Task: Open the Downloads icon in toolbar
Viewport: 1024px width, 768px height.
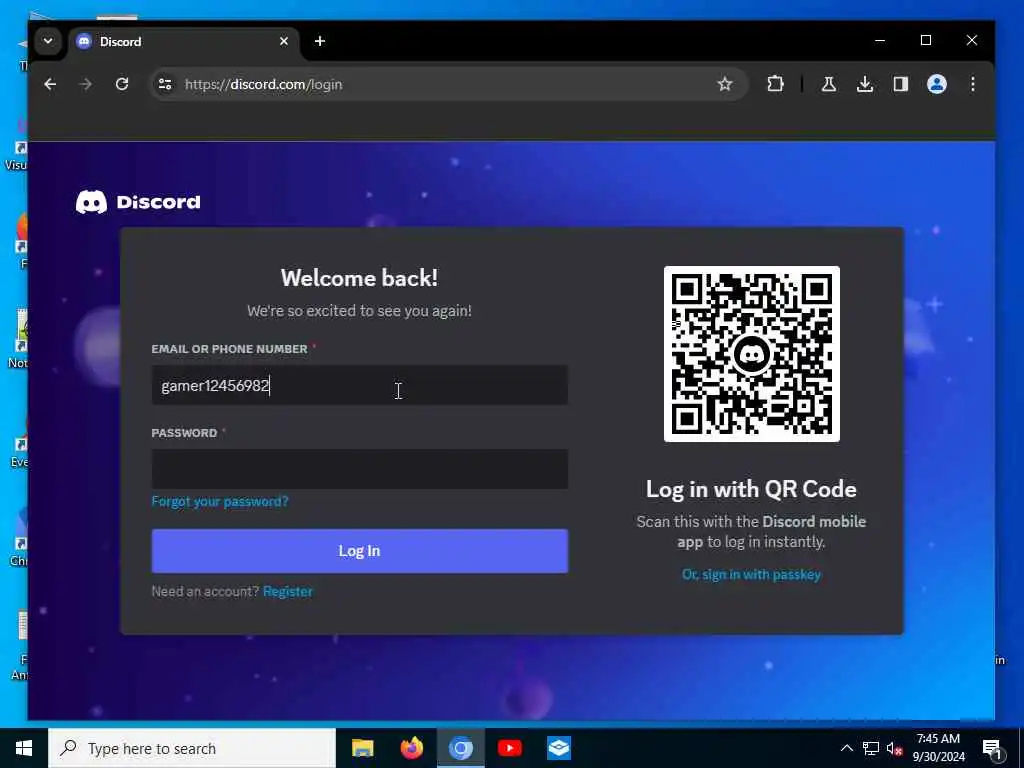Action: click(x=865, y=84)
